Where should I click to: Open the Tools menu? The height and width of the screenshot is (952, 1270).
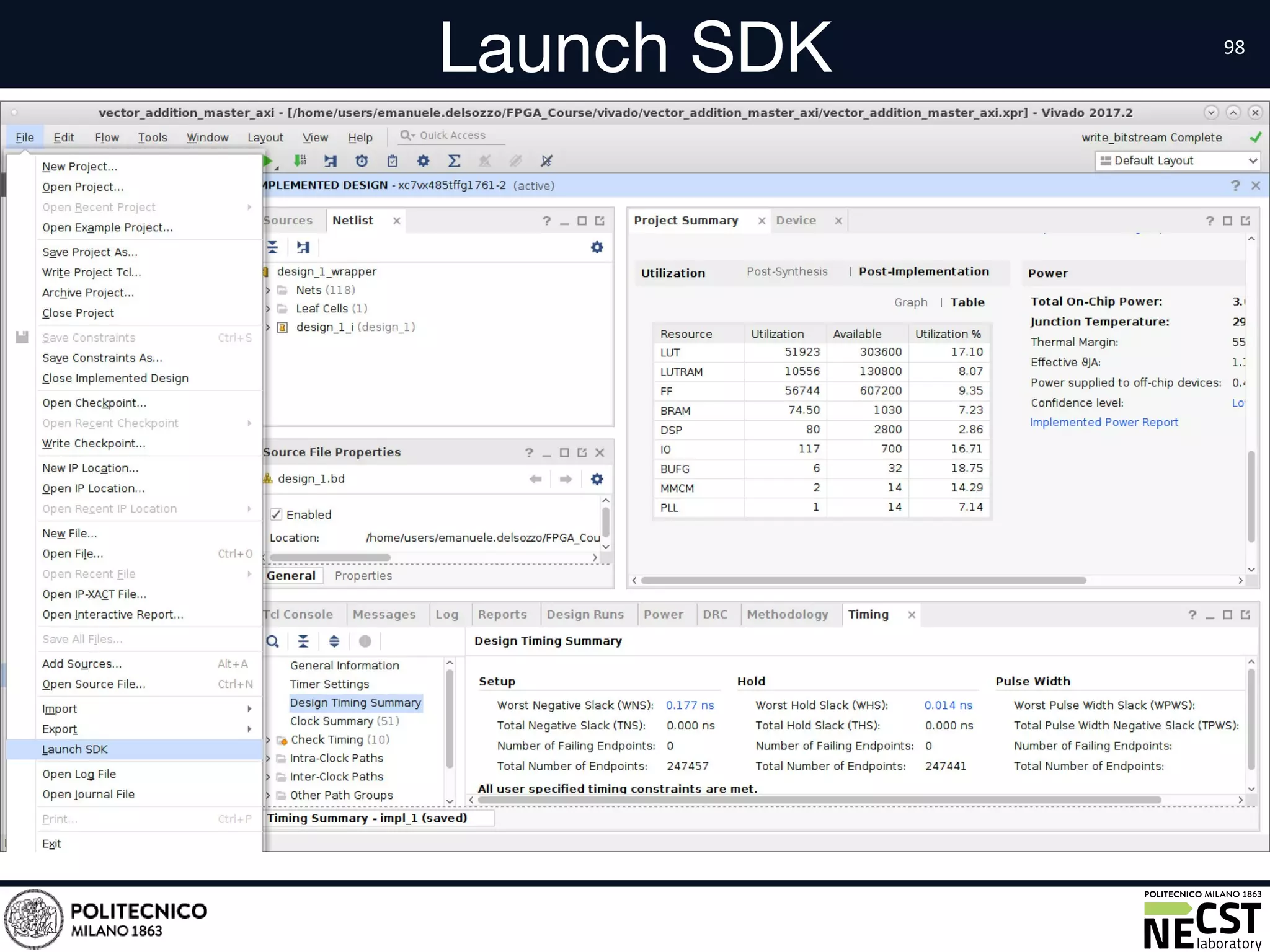153,138
